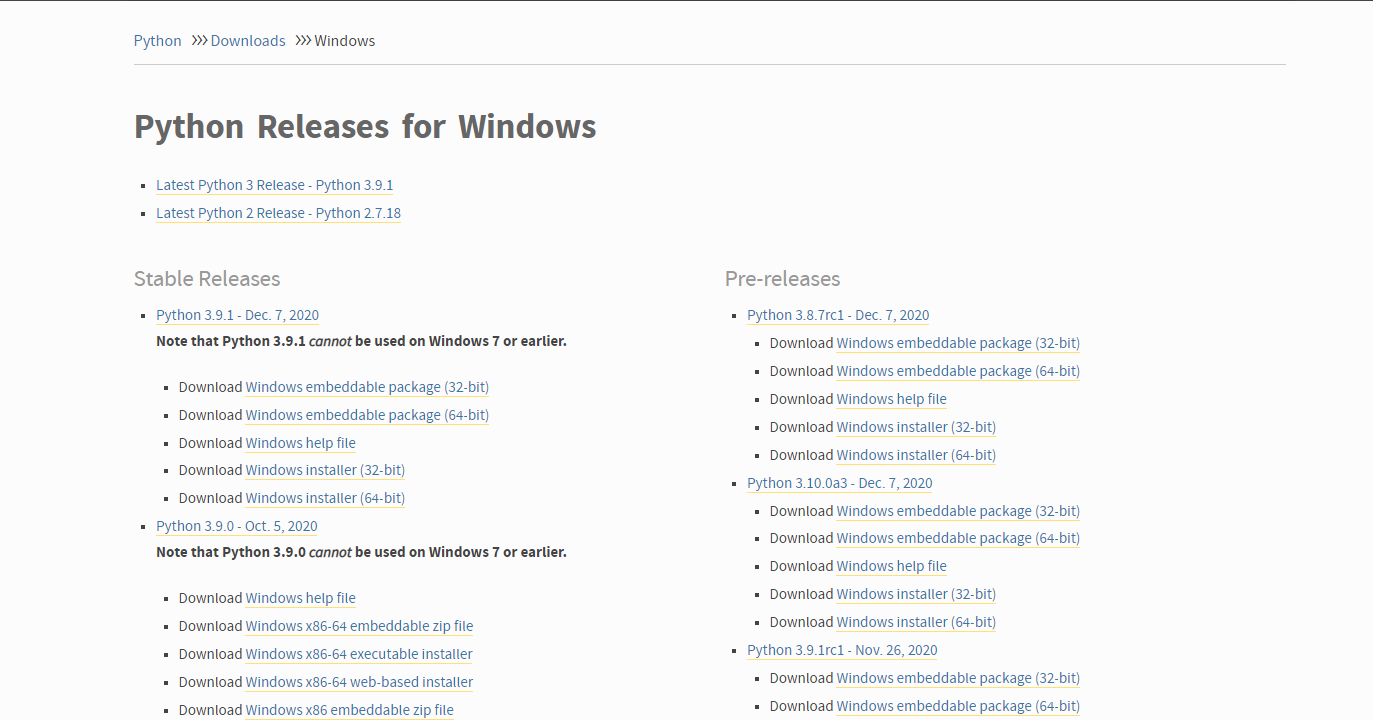This screenshot has width=1373, height=720.
Task: Click the Python 3.9.1 Windows 7 note
Action: (361, 341)
